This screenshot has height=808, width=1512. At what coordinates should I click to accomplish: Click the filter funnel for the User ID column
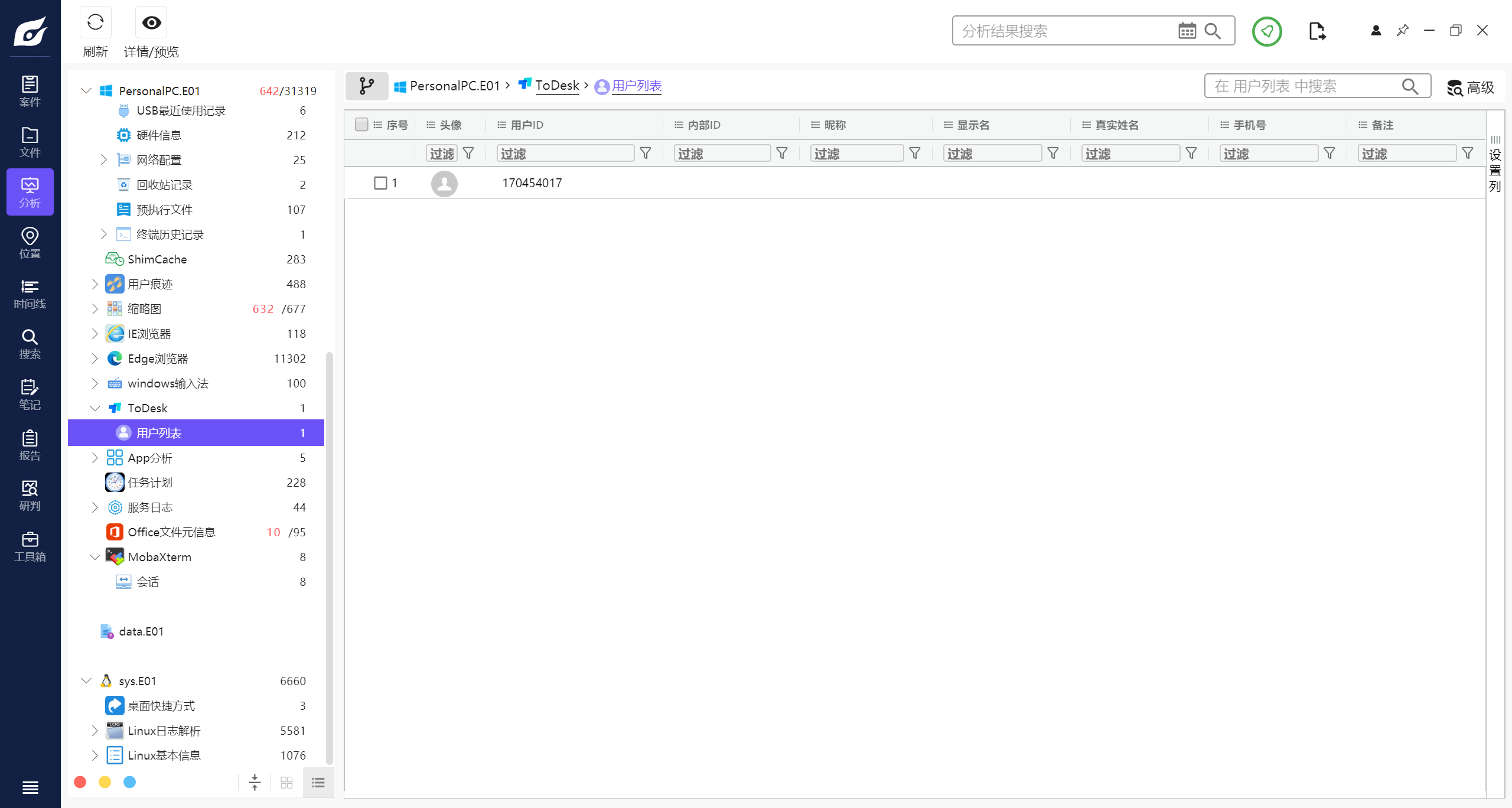(x=646, y=154)
